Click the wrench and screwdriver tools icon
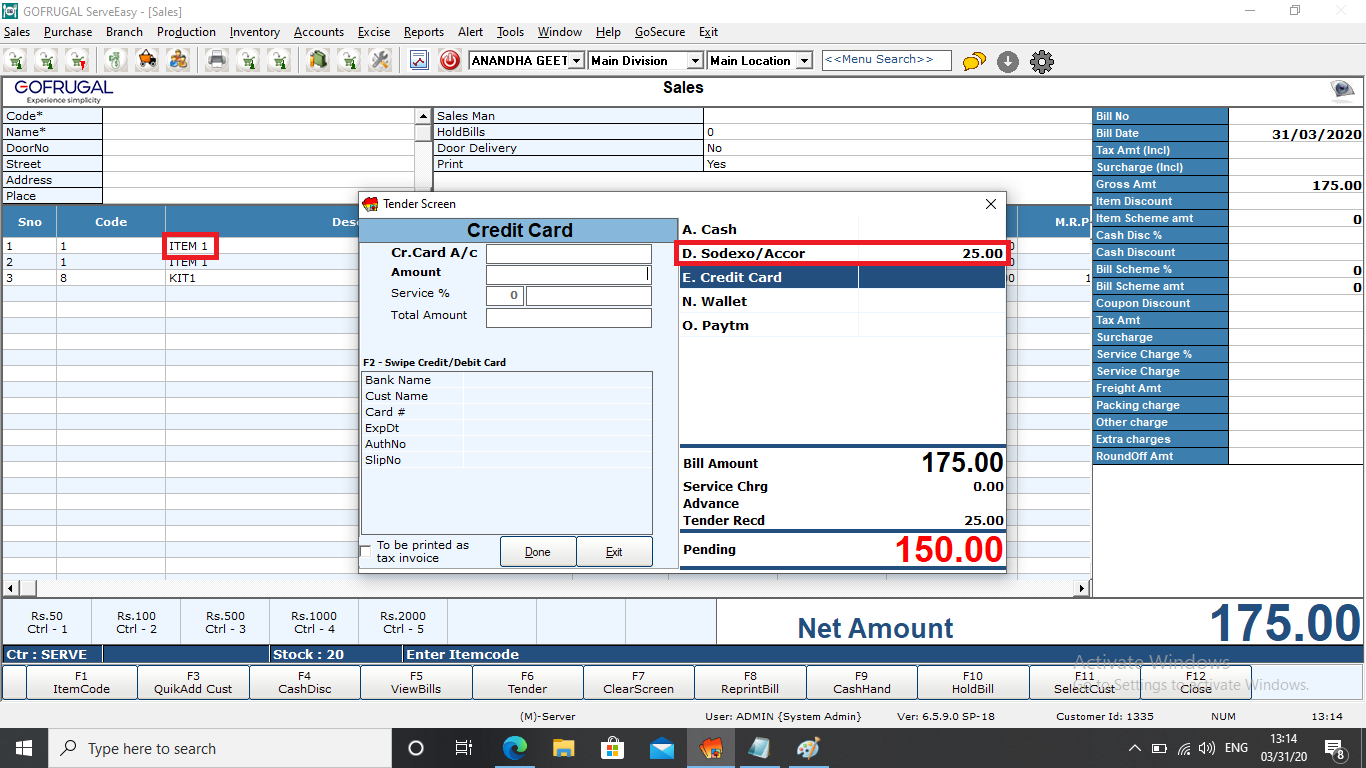Screen dimensions: 1366x768 click(379, 61)
